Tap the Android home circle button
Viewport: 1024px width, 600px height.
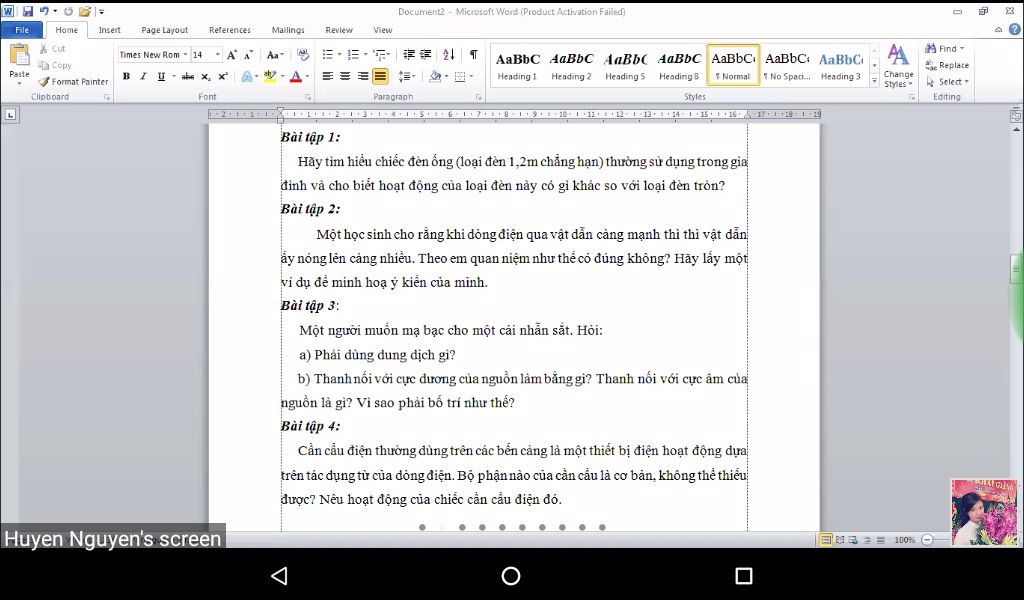click(x=511, y=575)
